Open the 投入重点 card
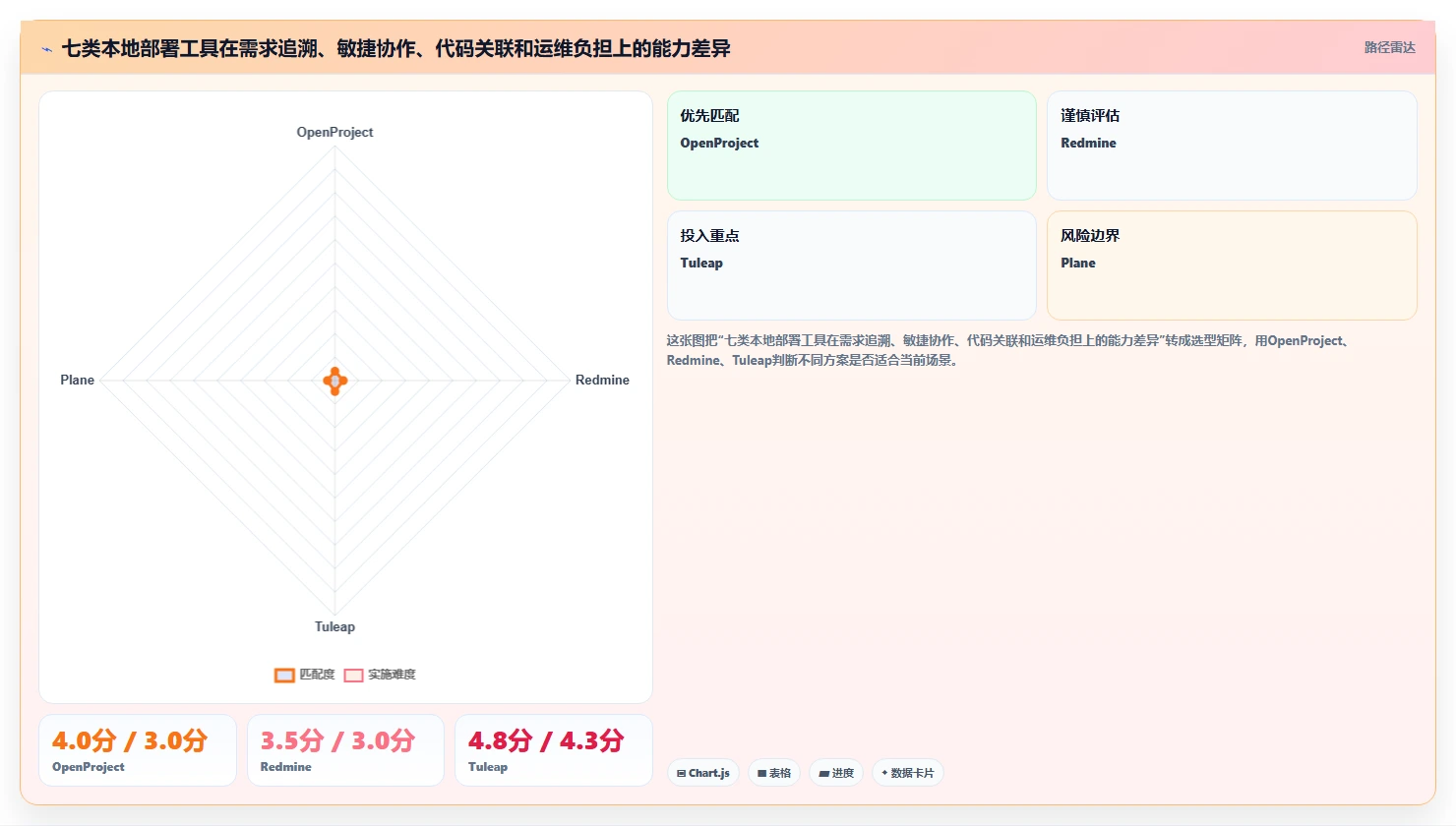Viewport: 1456px width, 826px height. pos(852,265)
